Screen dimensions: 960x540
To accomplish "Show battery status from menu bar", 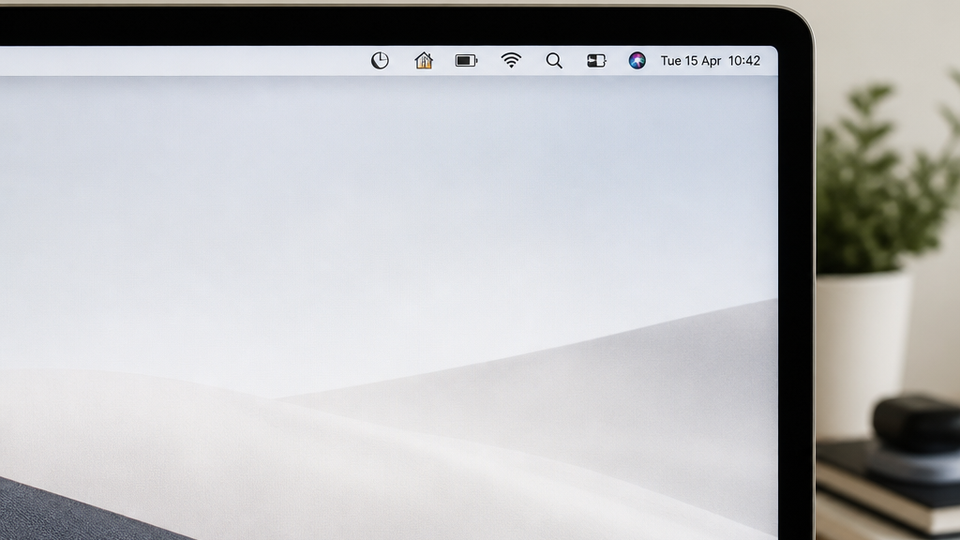I will pyautogui.click(x=466, y=61).
